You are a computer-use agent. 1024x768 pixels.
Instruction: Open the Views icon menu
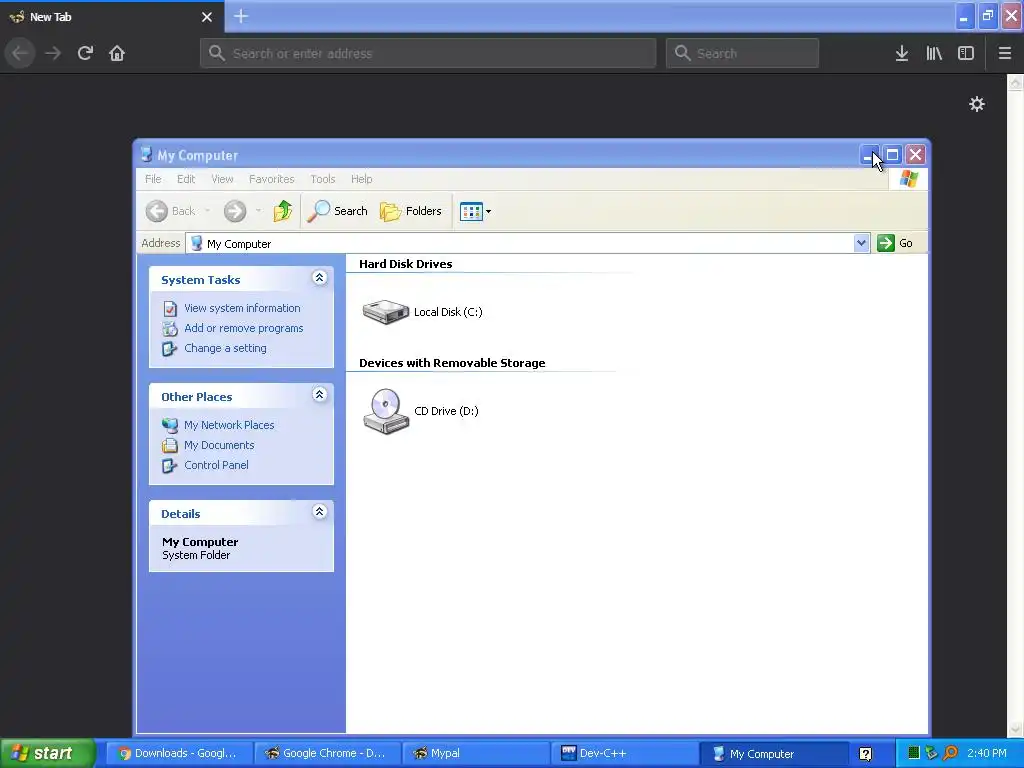coord(475,211)
